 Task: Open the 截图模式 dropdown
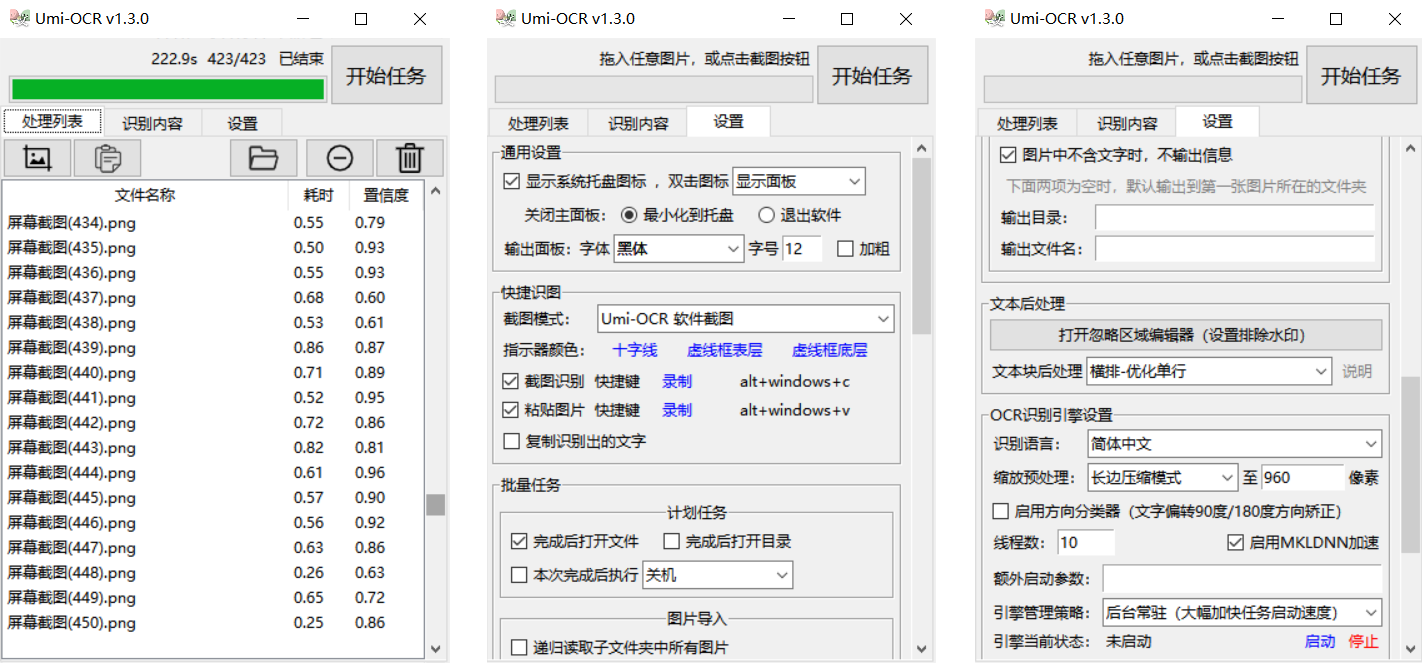745,317
